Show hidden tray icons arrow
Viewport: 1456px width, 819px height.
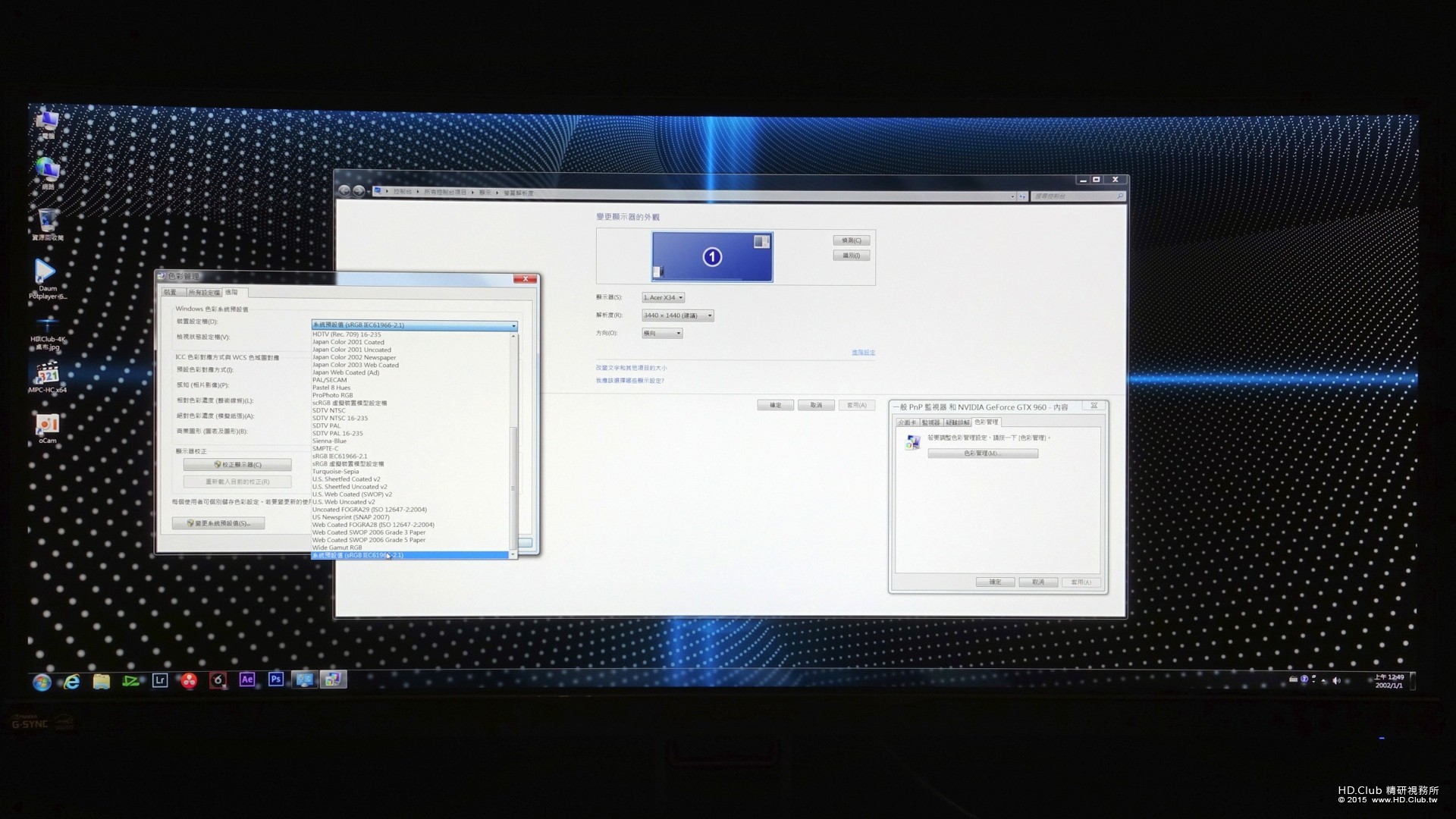(1324, 680)
